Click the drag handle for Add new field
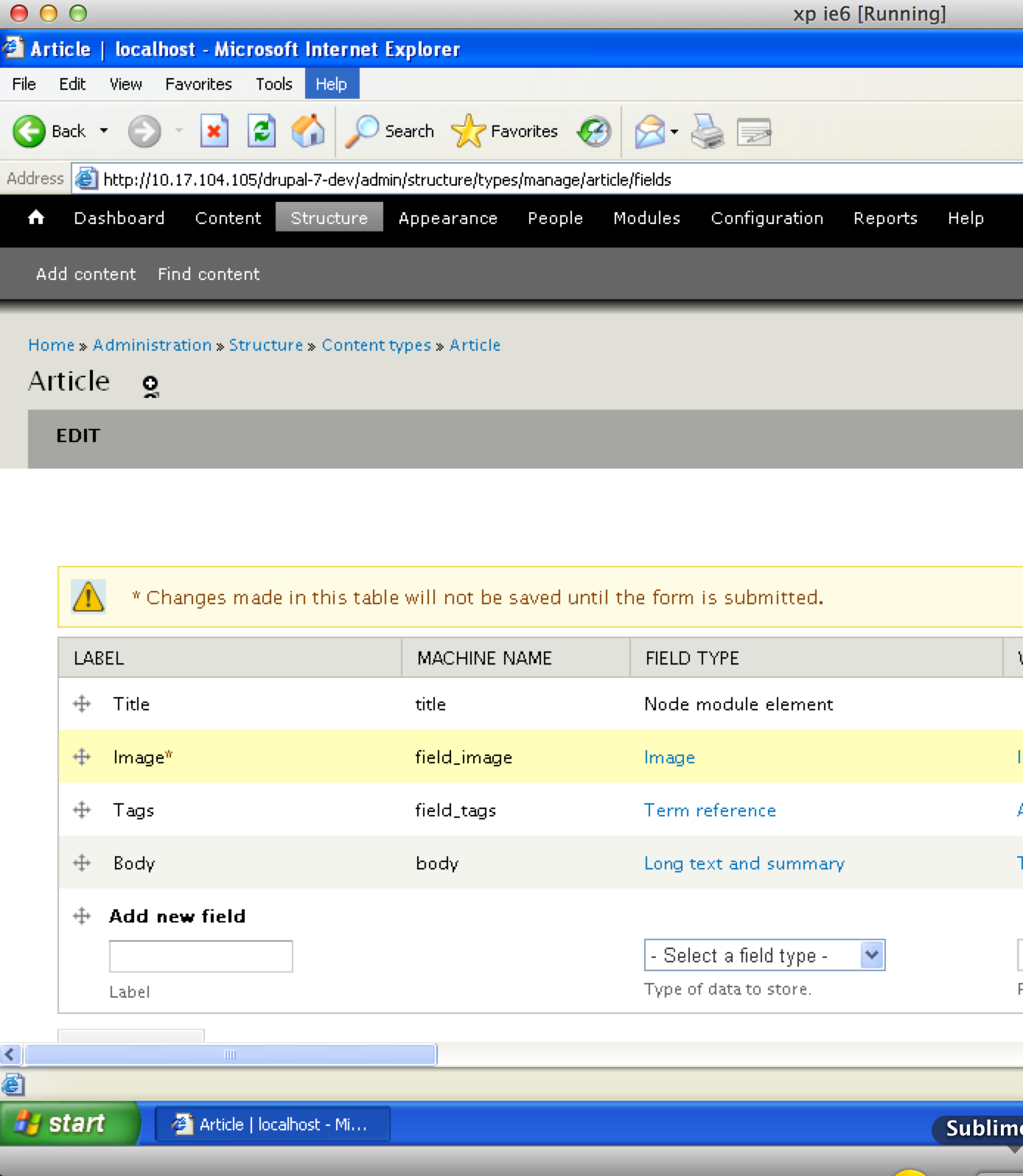This screenshot has width=1023, height=1176. [82, 916]
